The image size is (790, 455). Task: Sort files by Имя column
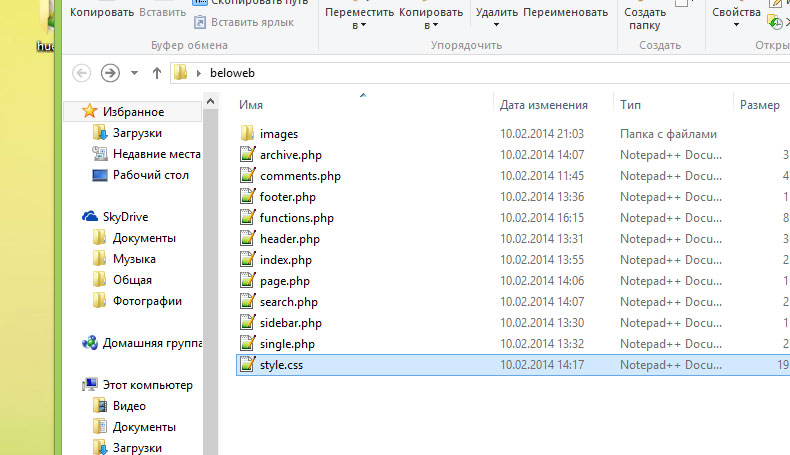[x=252, y=105]
